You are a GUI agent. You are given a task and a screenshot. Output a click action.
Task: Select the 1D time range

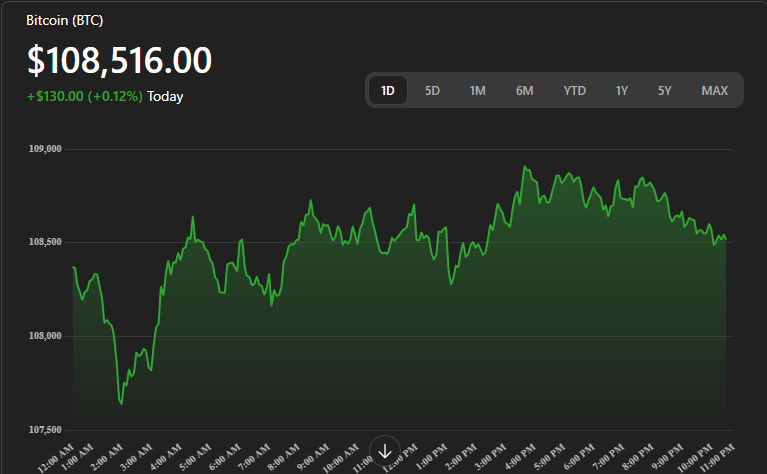(x=388, y=90)
